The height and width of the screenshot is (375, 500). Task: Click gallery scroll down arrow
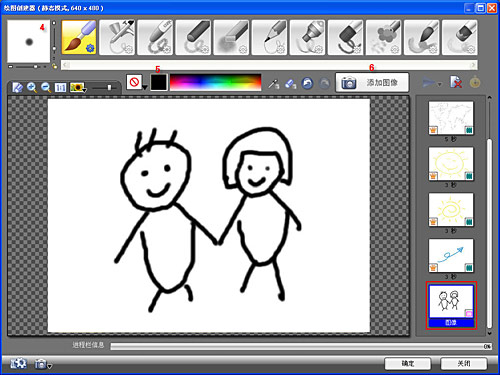coord(489,333)
